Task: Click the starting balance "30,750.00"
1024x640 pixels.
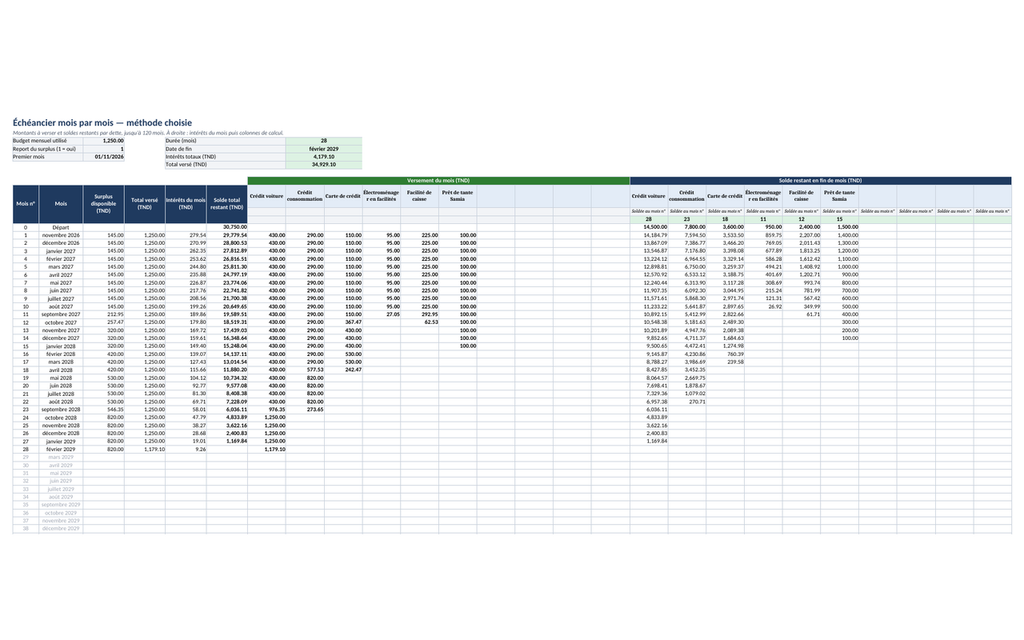Action: (x=235, y=227)
